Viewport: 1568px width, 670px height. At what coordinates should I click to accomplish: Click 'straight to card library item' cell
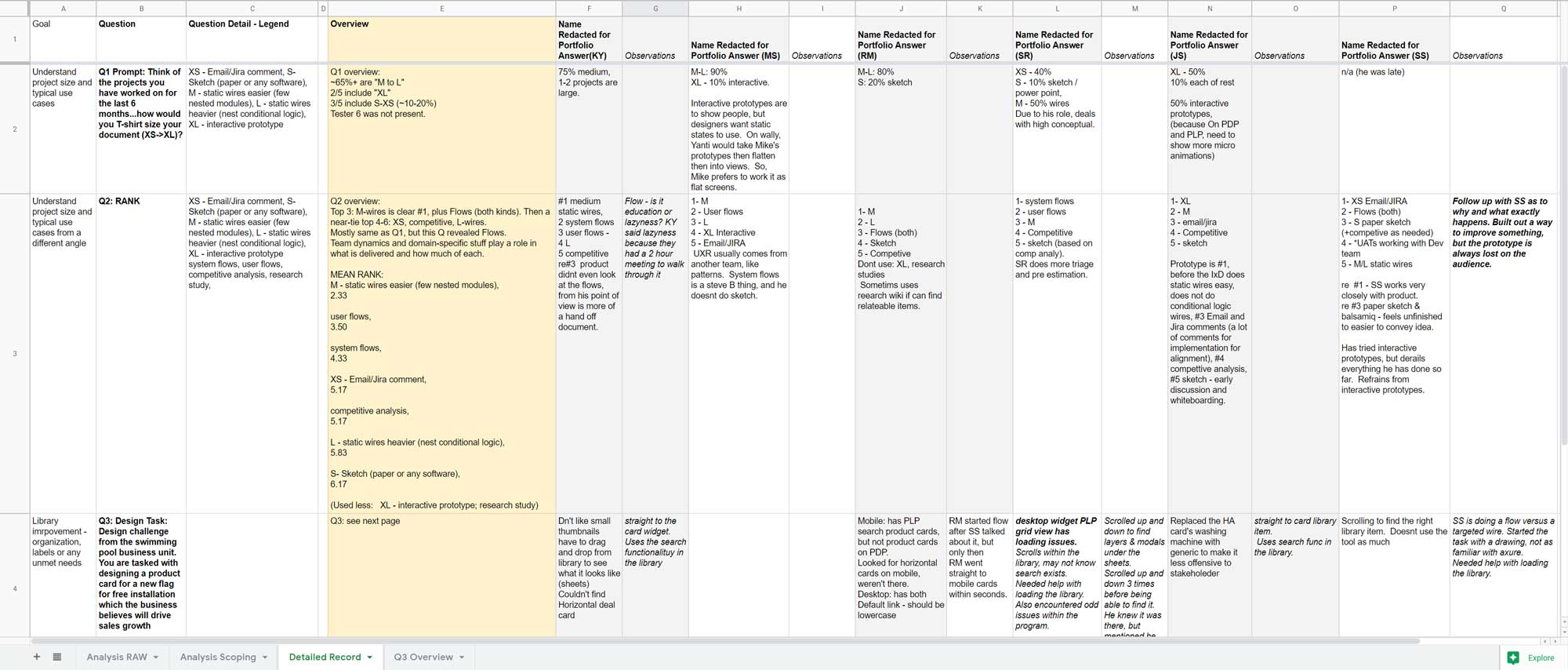tap(1295, 575)
